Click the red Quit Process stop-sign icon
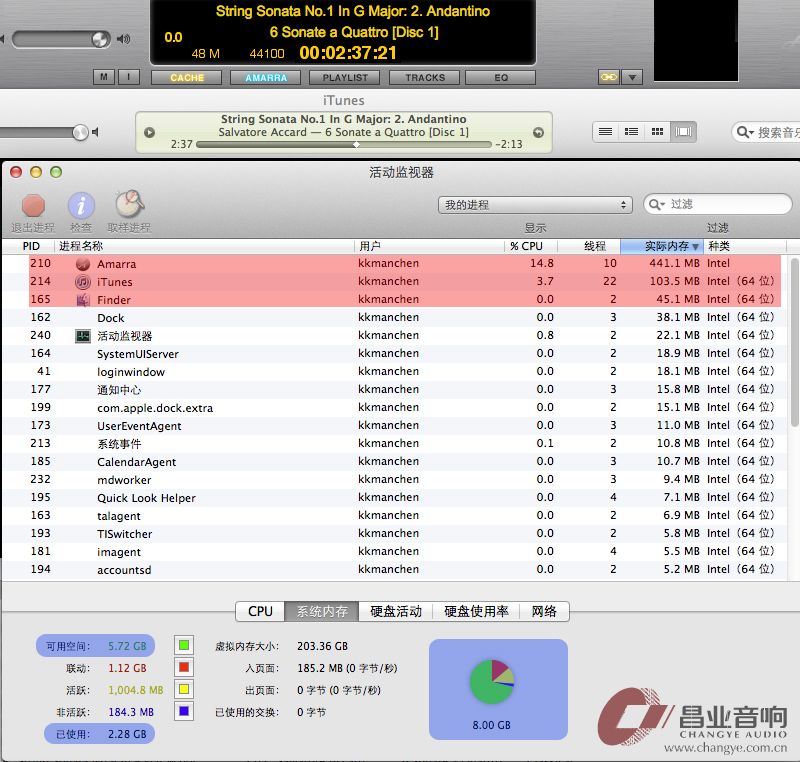Screen dimensions: 800x762 click(33, 206)
